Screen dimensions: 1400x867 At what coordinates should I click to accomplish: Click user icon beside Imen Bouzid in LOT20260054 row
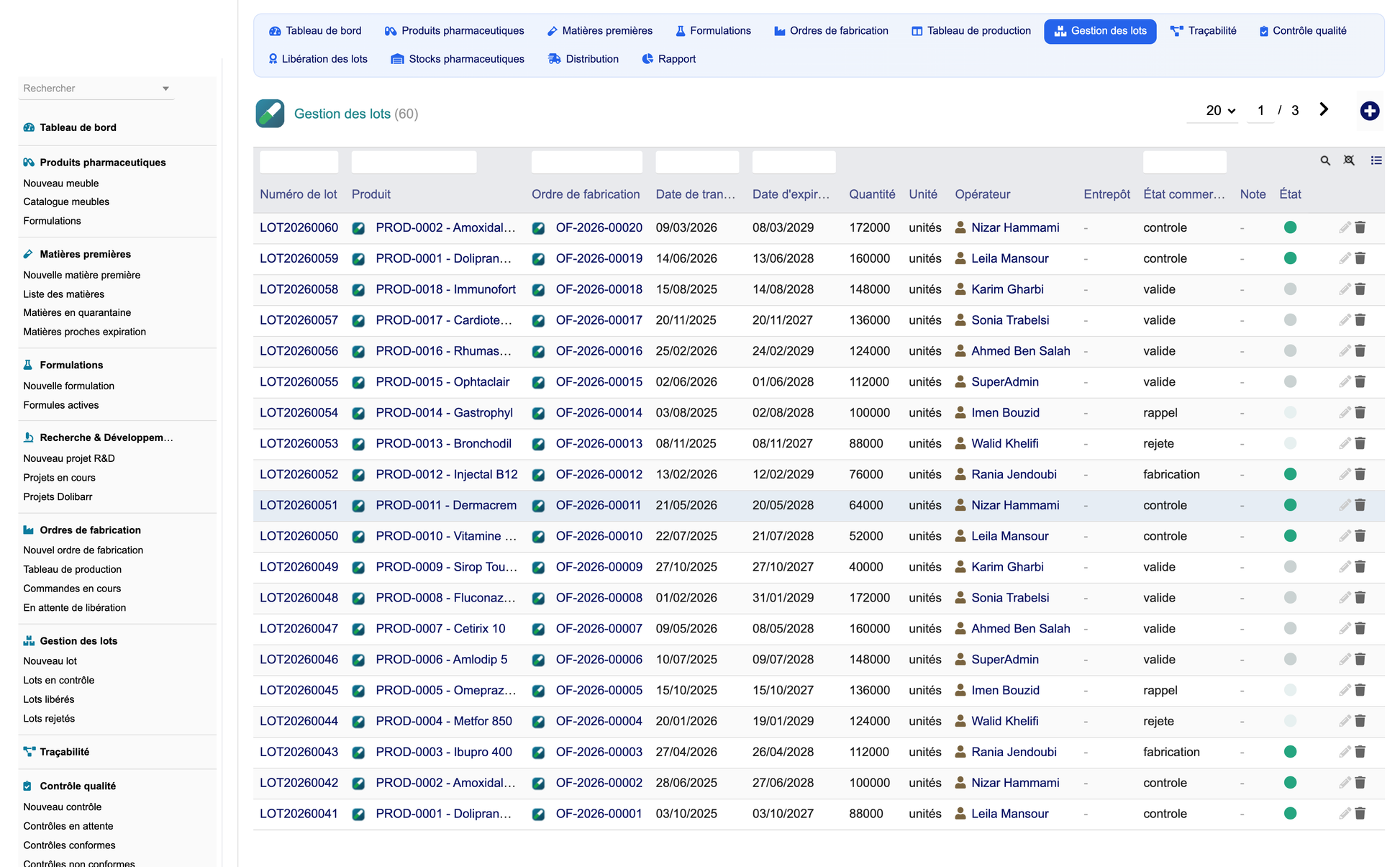click(960, 412)
